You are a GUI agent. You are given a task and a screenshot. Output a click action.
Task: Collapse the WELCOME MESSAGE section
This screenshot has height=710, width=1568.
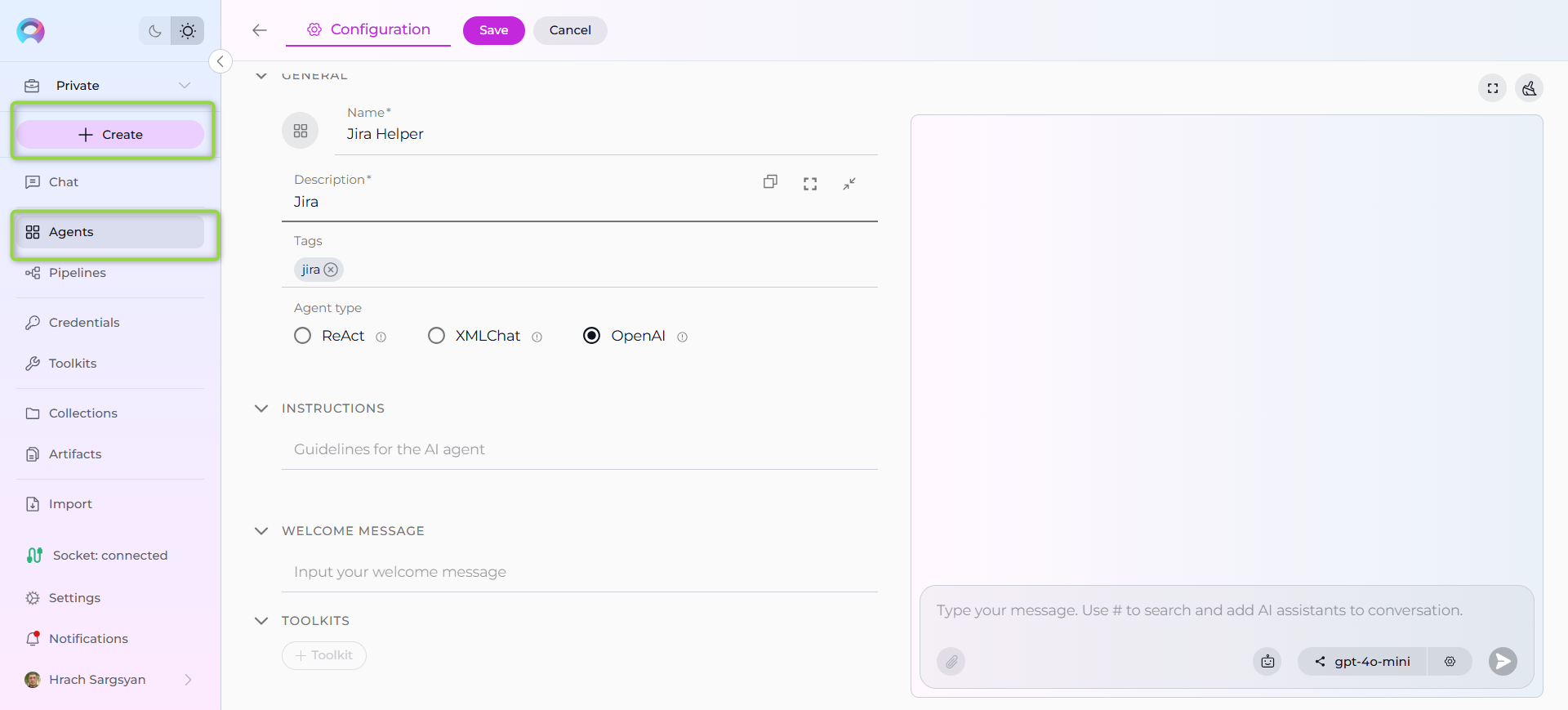(x=261, y=531)
